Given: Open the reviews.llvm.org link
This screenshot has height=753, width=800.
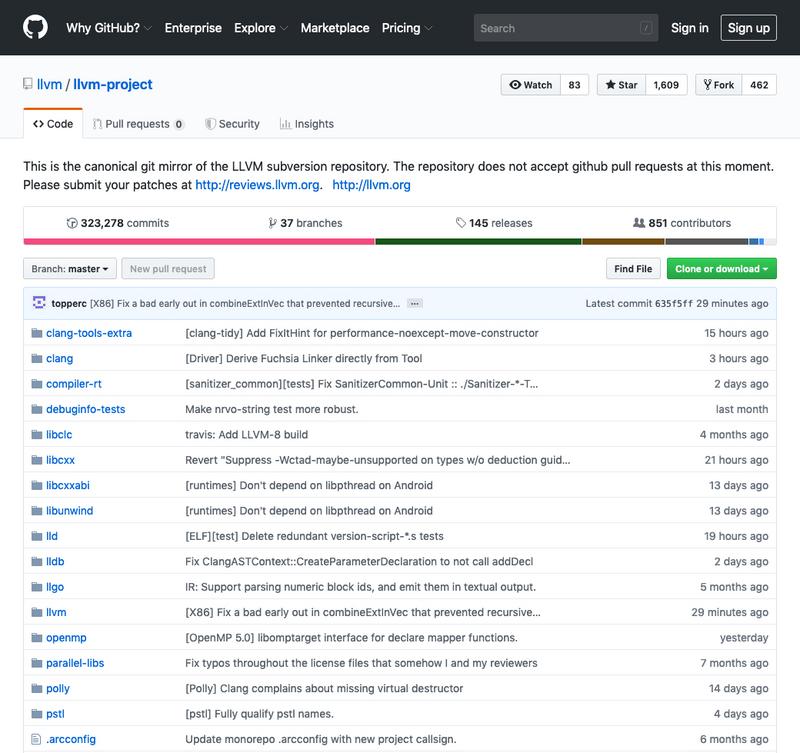Looking at the screenshot, I should coord(258,185).
